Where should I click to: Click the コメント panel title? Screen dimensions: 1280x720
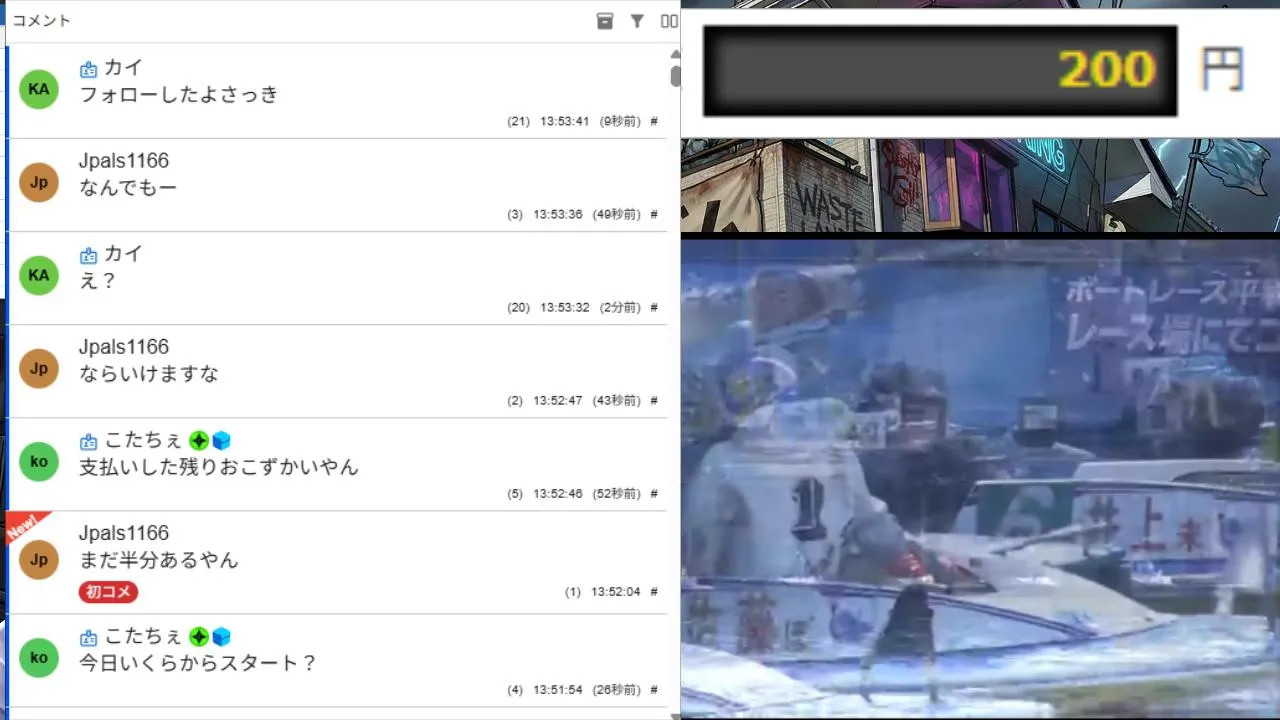pyautogui.click(x=41, y=21)
